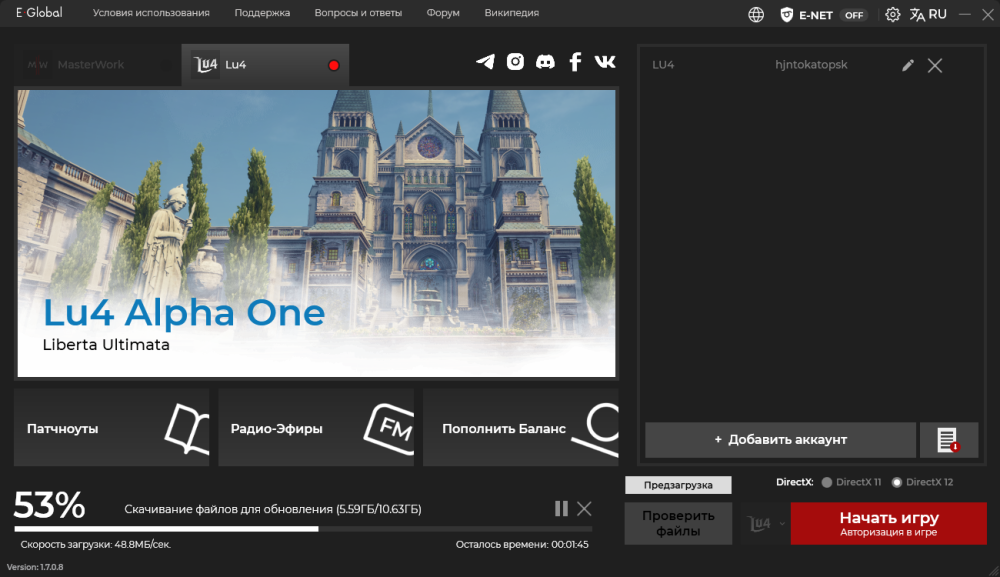Viewport: 1000px width, 577px height.
Task: Open the Discord social link icon
Action: point(545,62)
